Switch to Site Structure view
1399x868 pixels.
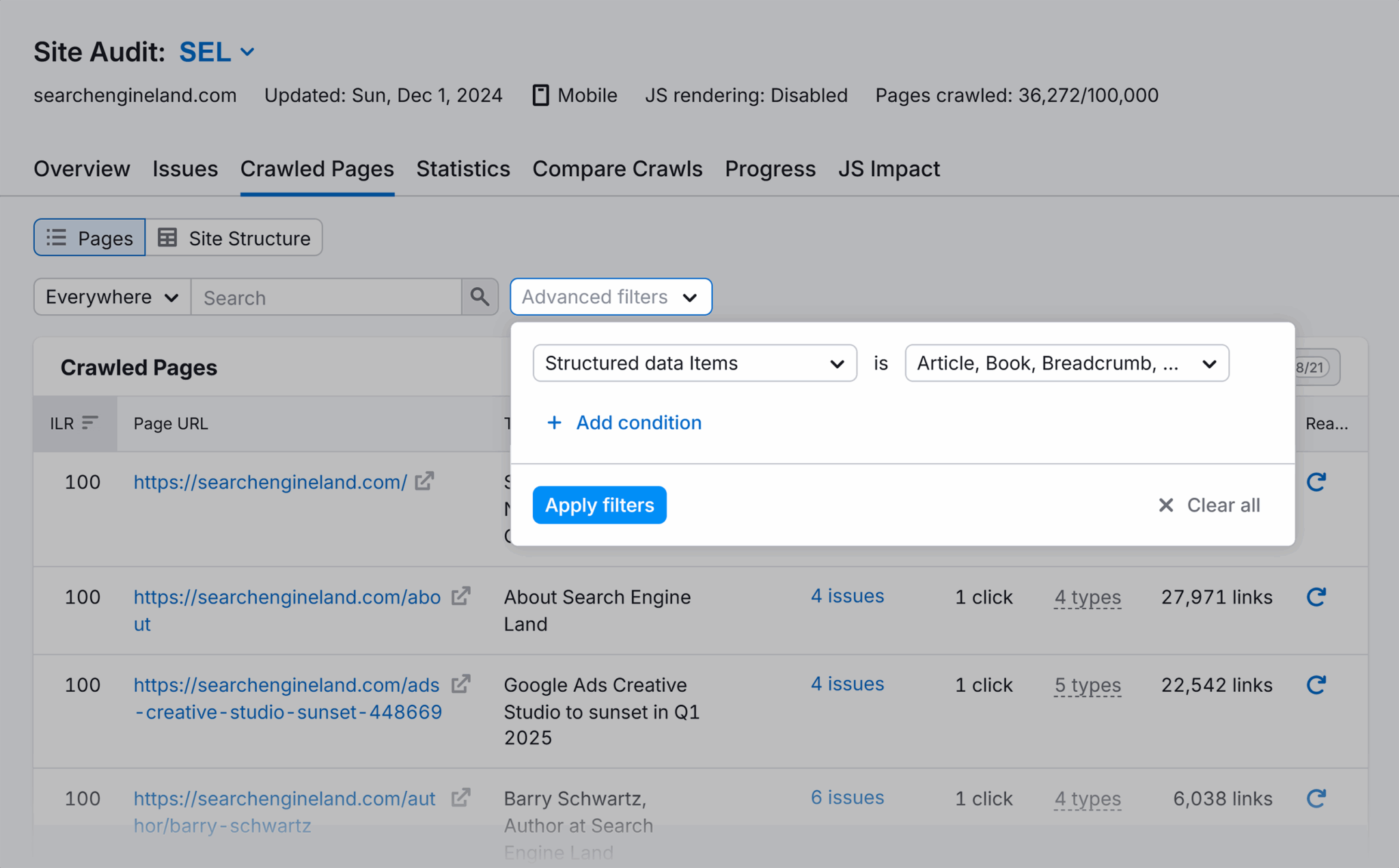(234, 237)
